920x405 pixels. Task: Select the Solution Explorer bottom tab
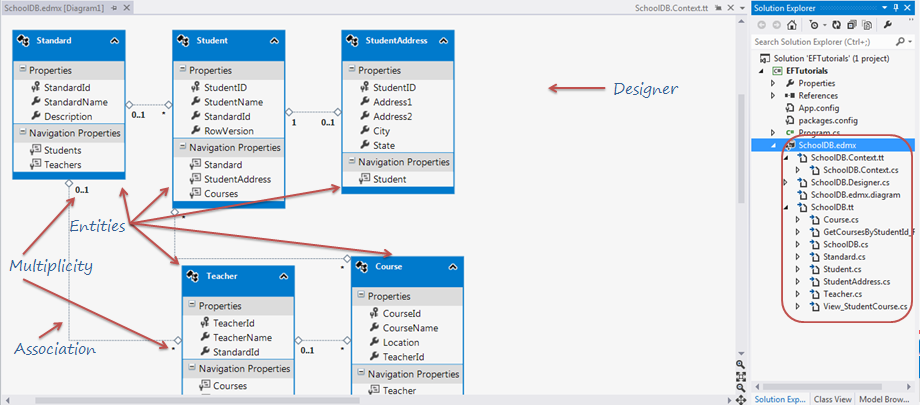(780, 399)
